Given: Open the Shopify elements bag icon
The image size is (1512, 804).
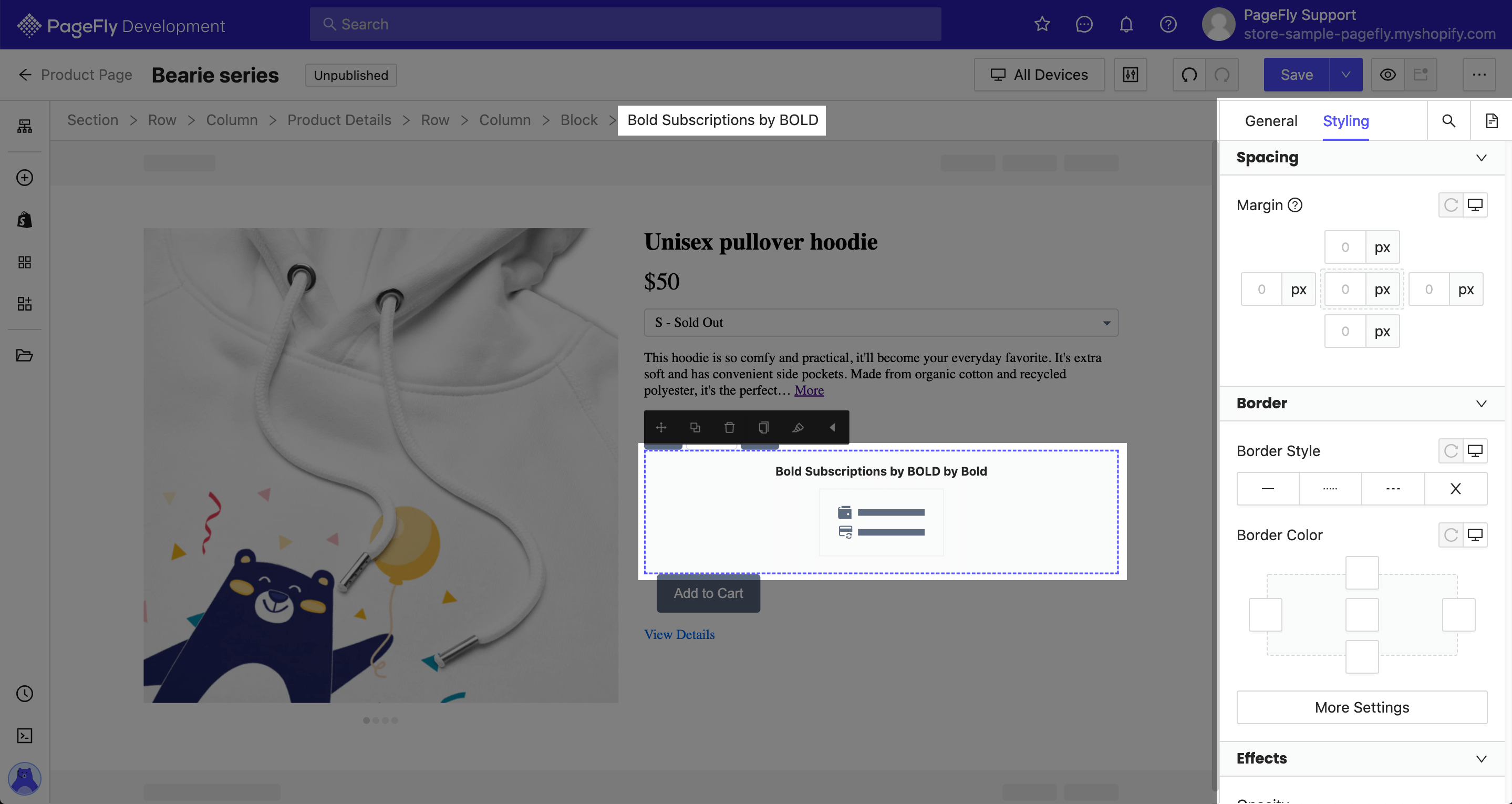Looking at the screenshot, I should click(x=25, y=220).
